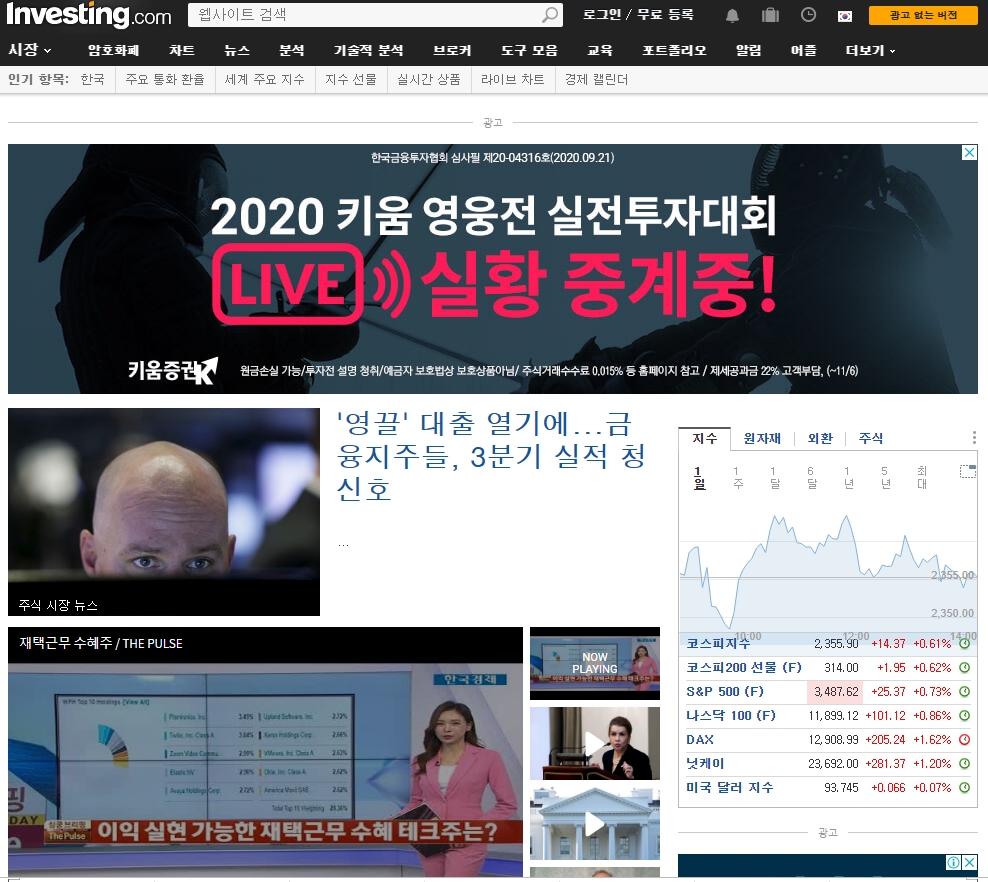Screen dimensions: 988x882
Task: Open the 알림 menu
Action: click(749, 50)
